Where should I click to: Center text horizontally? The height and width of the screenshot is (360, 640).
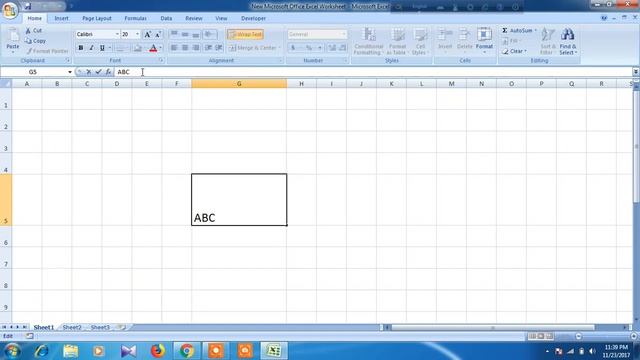point(185,48)
